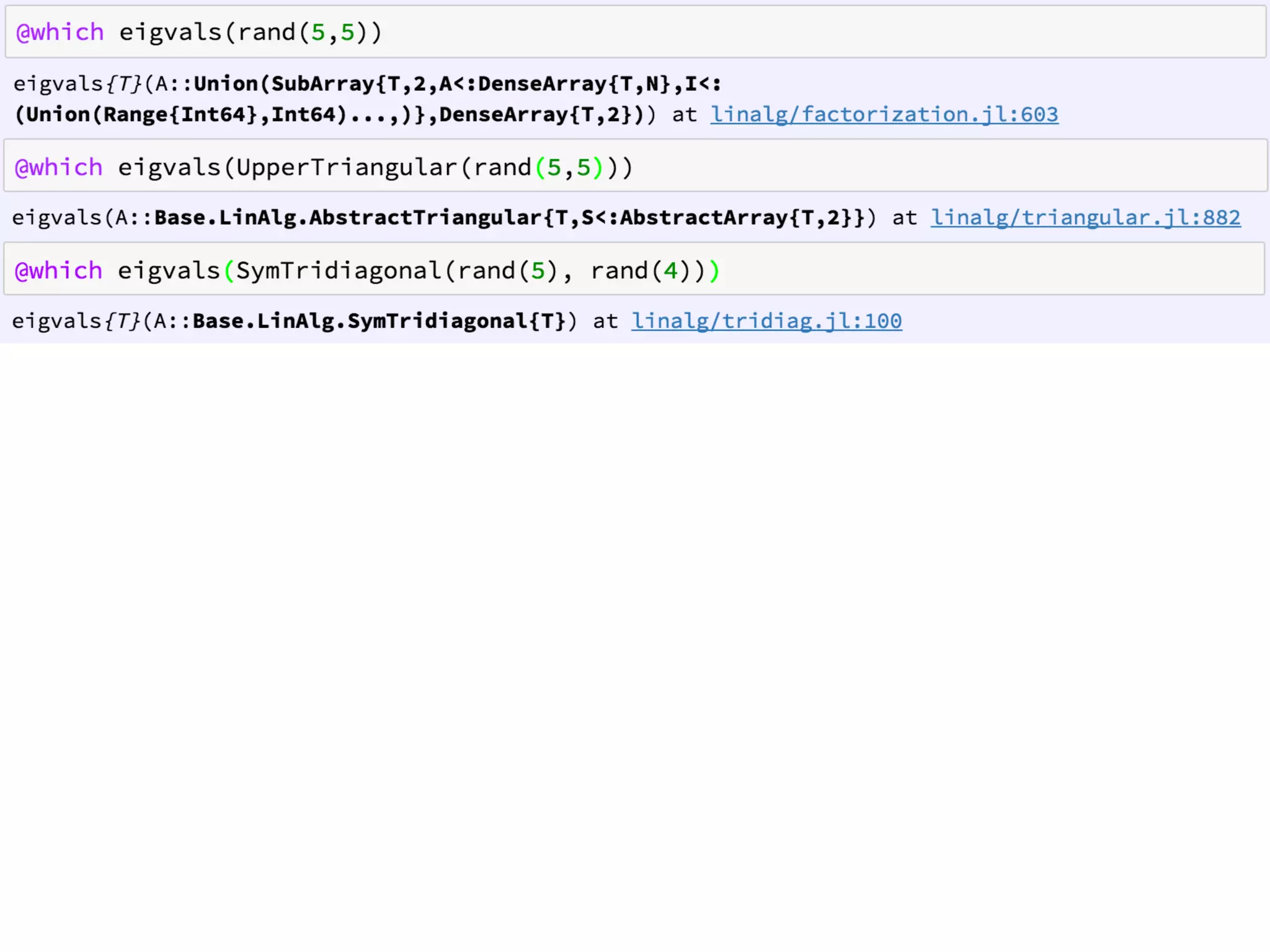Click eigvals{T} at start of first output
Viewport: 1270px width, 952px height.
coord(77,84)
